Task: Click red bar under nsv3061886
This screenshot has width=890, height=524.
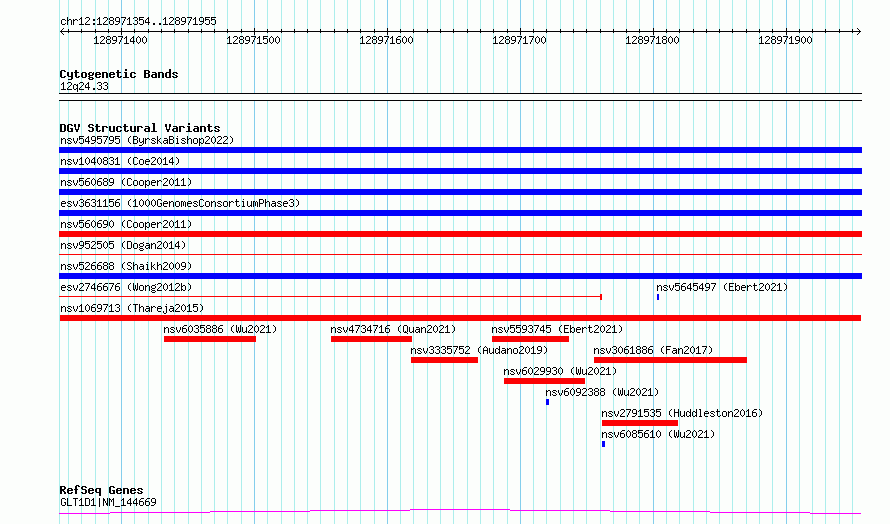Action: (x=670, y=360)
